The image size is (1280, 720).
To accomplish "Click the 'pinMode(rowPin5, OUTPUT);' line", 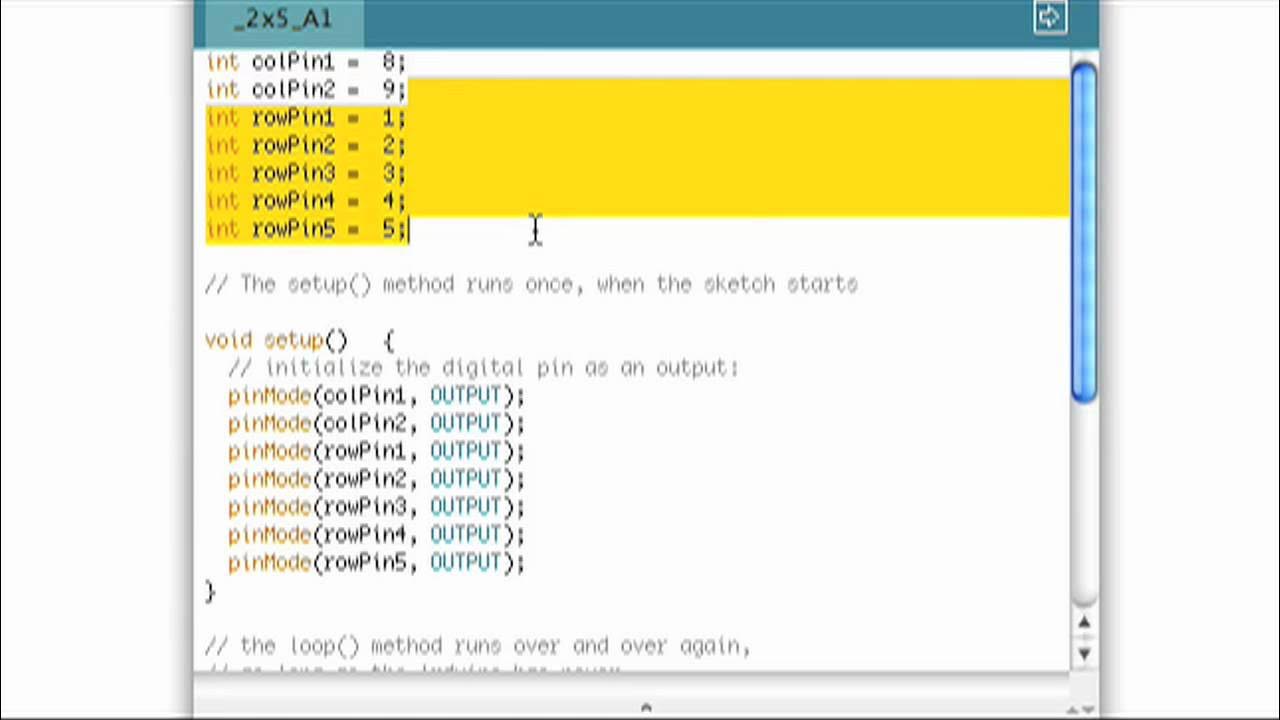I will [376, 563].
